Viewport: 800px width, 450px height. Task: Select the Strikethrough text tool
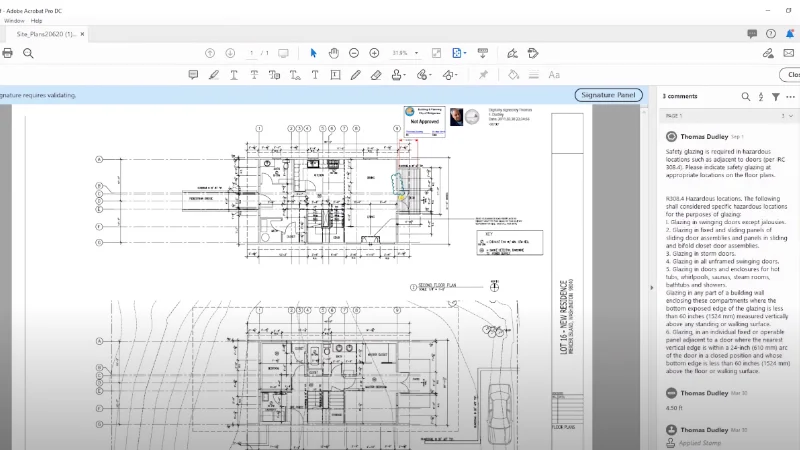coord(254,75)
